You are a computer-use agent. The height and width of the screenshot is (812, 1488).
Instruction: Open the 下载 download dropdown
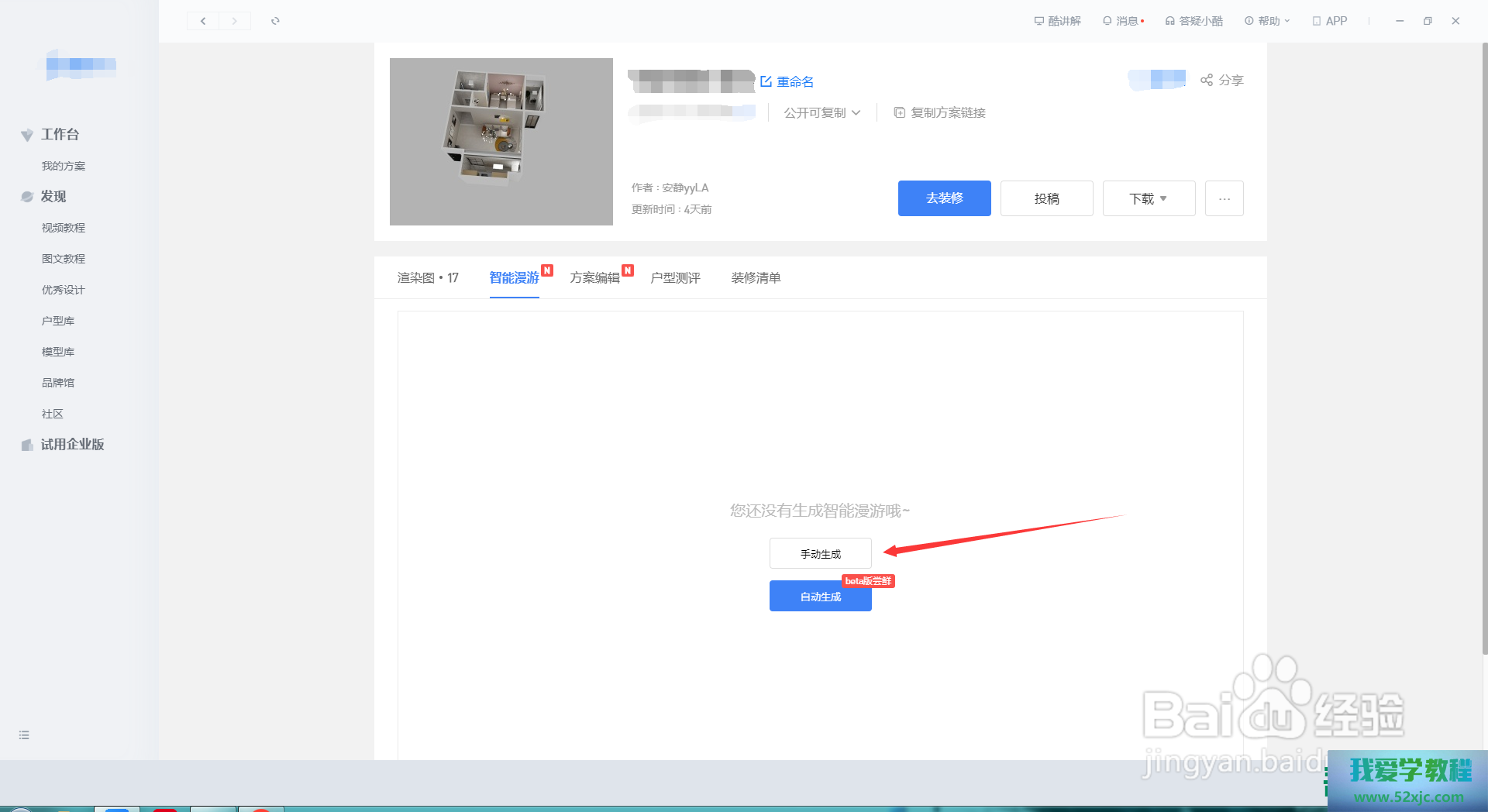[1149, 198]
